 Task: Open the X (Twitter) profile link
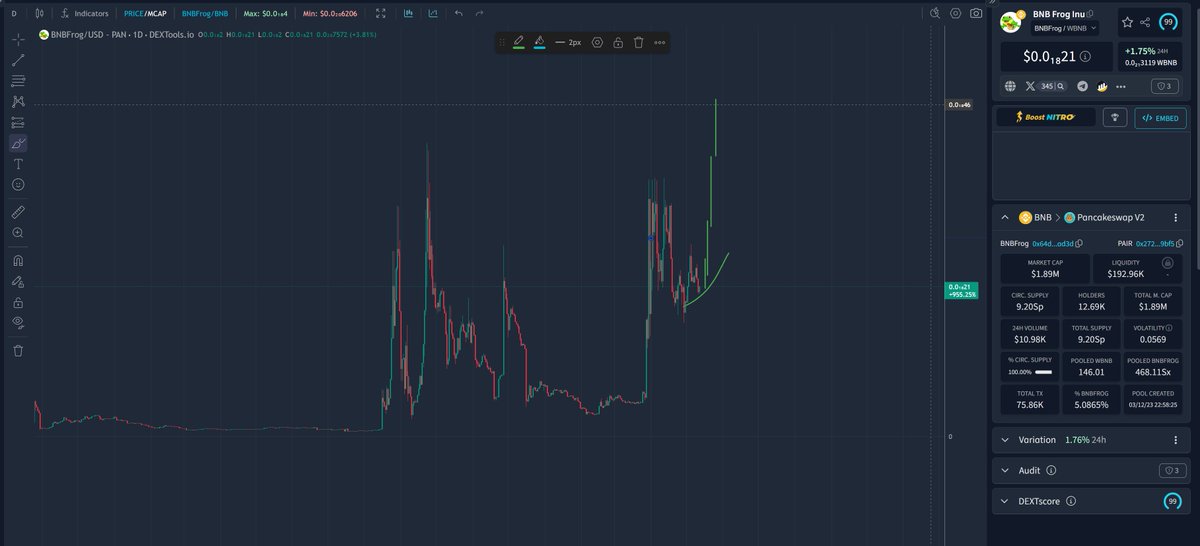click(x=1029, y=86)
